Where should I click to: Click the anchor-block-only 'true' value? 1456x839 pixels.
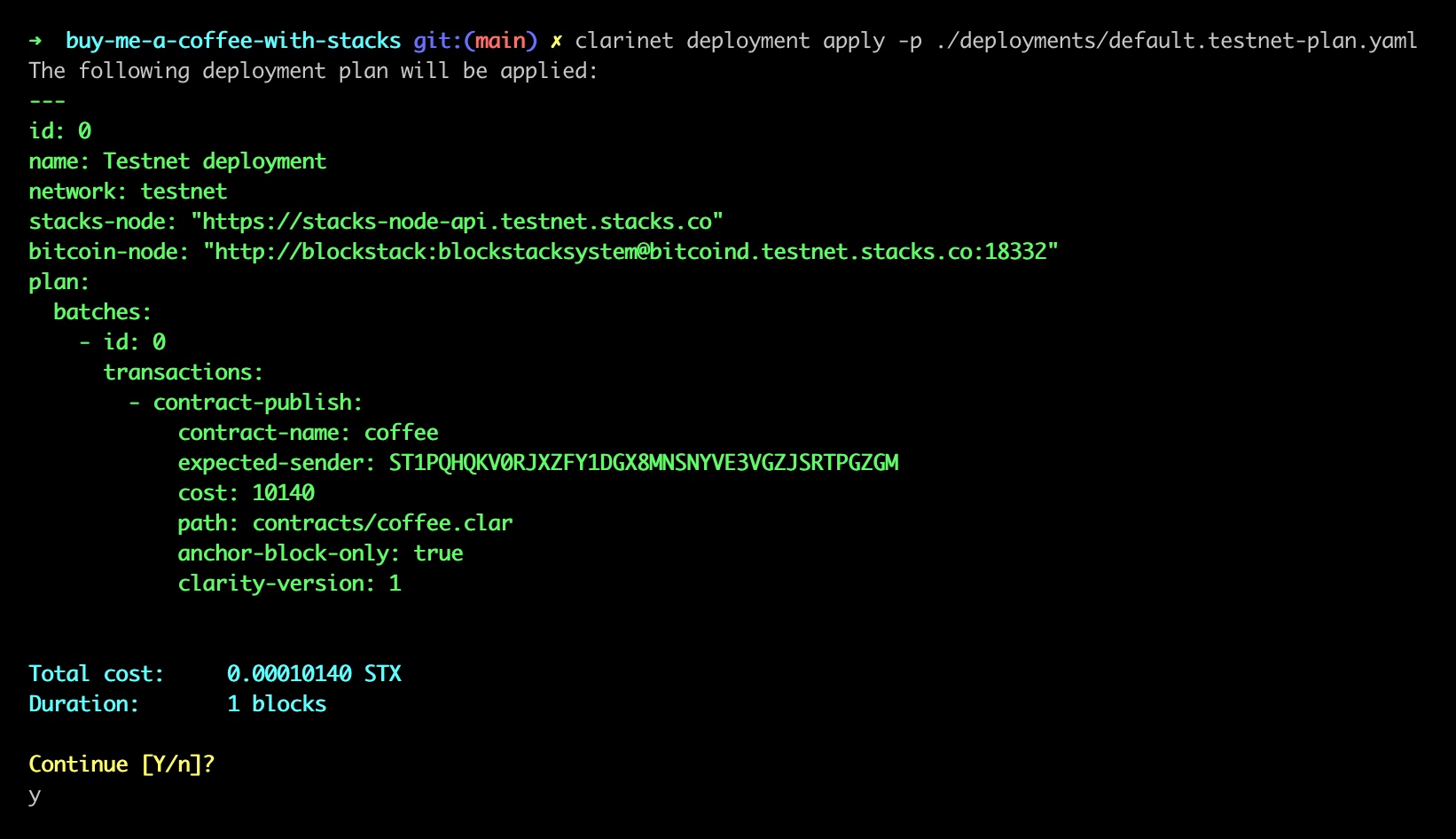(438, 553)
